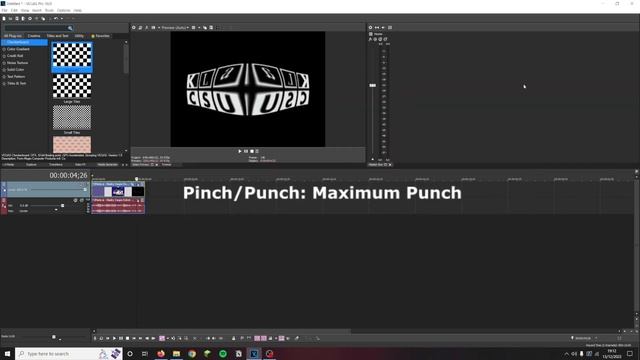Viewport: 640px width, 360px height.
Task: Click inside the plug-in search field
Action: click(x=36, y=28)
